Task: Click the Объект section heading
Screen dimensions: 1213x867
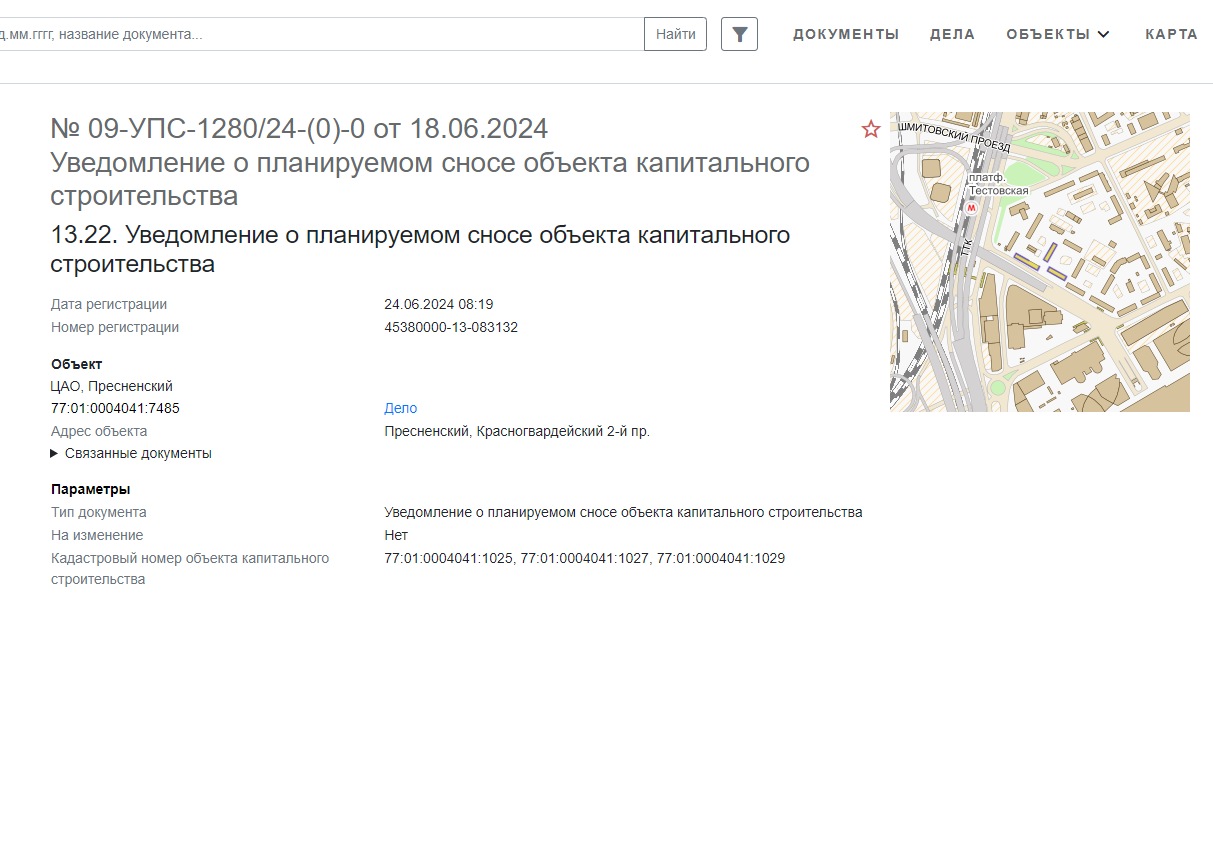Action: pos(77,364)
